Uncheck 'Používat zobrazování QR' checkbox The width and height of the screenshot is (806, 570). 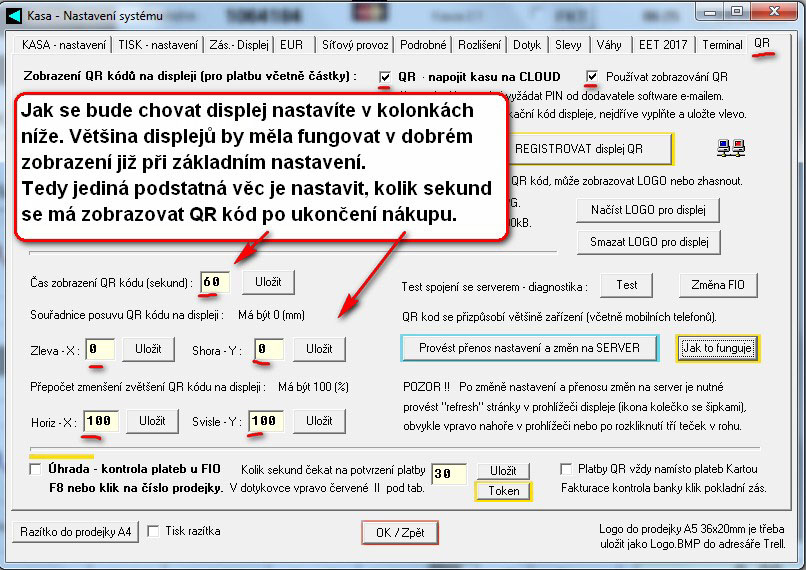point(593,77)
